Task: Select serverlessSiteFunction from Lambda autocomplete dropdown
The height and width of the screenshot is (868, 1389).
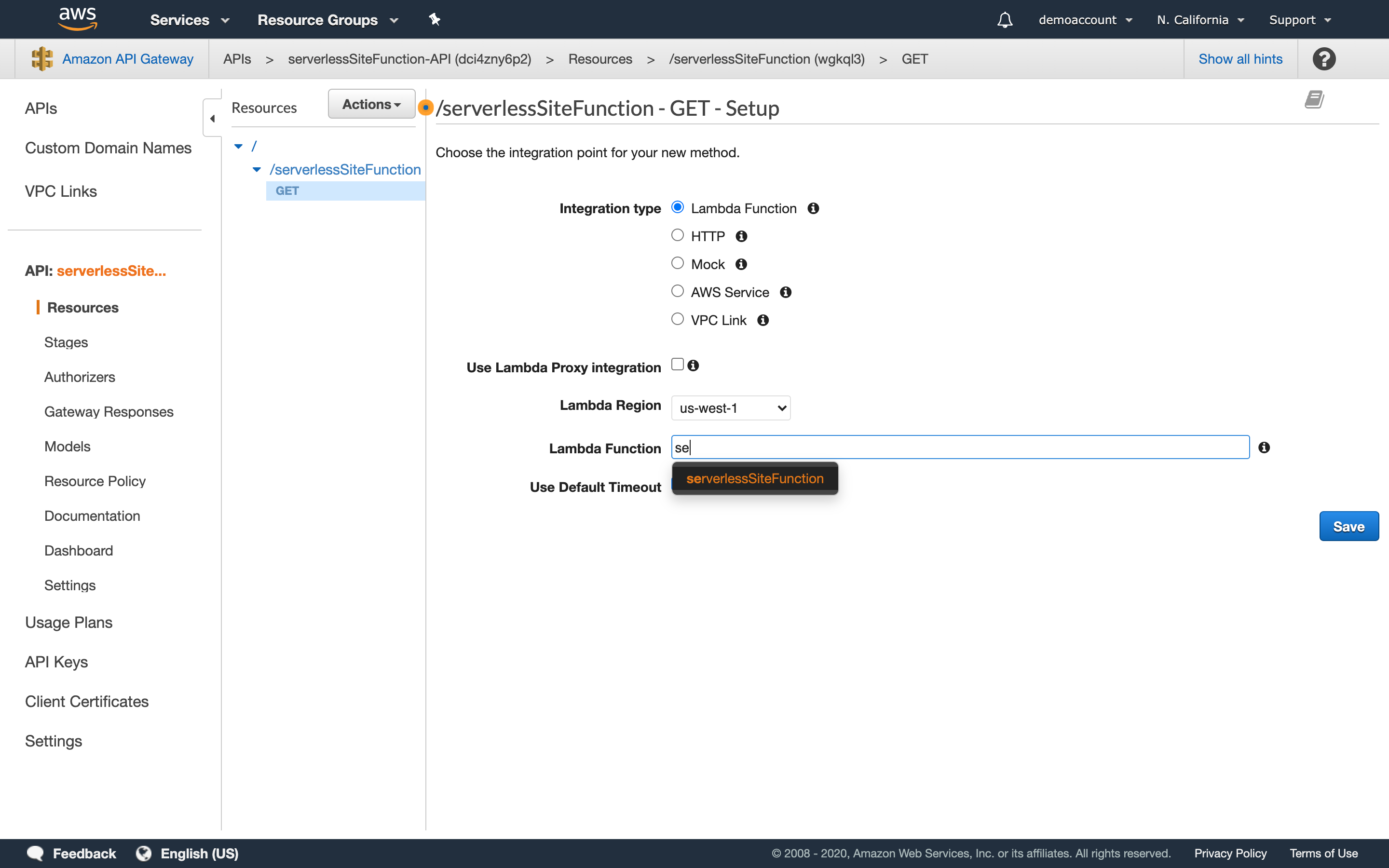Action: pyautogui.click(x=754, y=479)
